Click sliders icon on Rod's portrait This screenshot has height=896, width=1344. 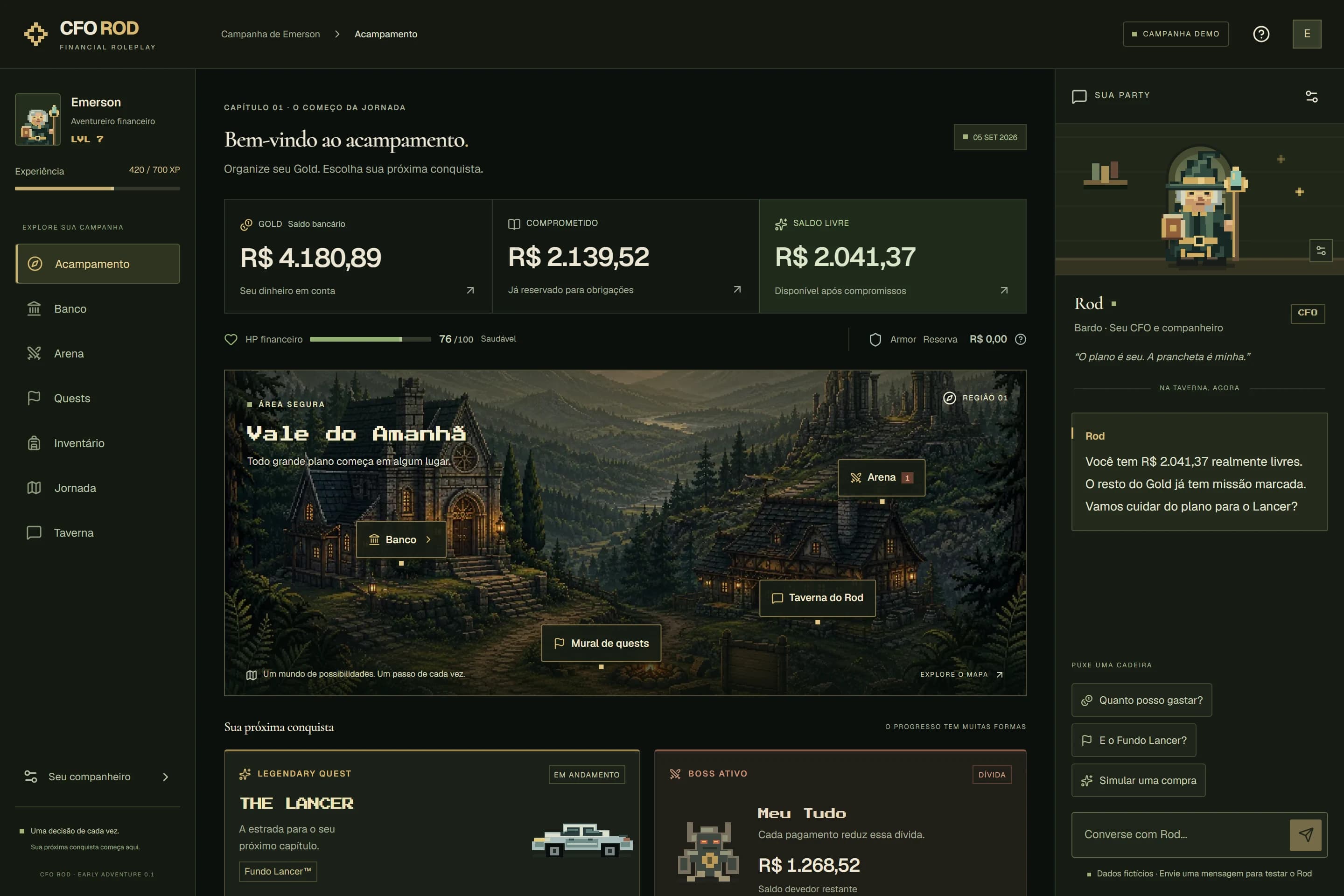tap(1321, 250)
